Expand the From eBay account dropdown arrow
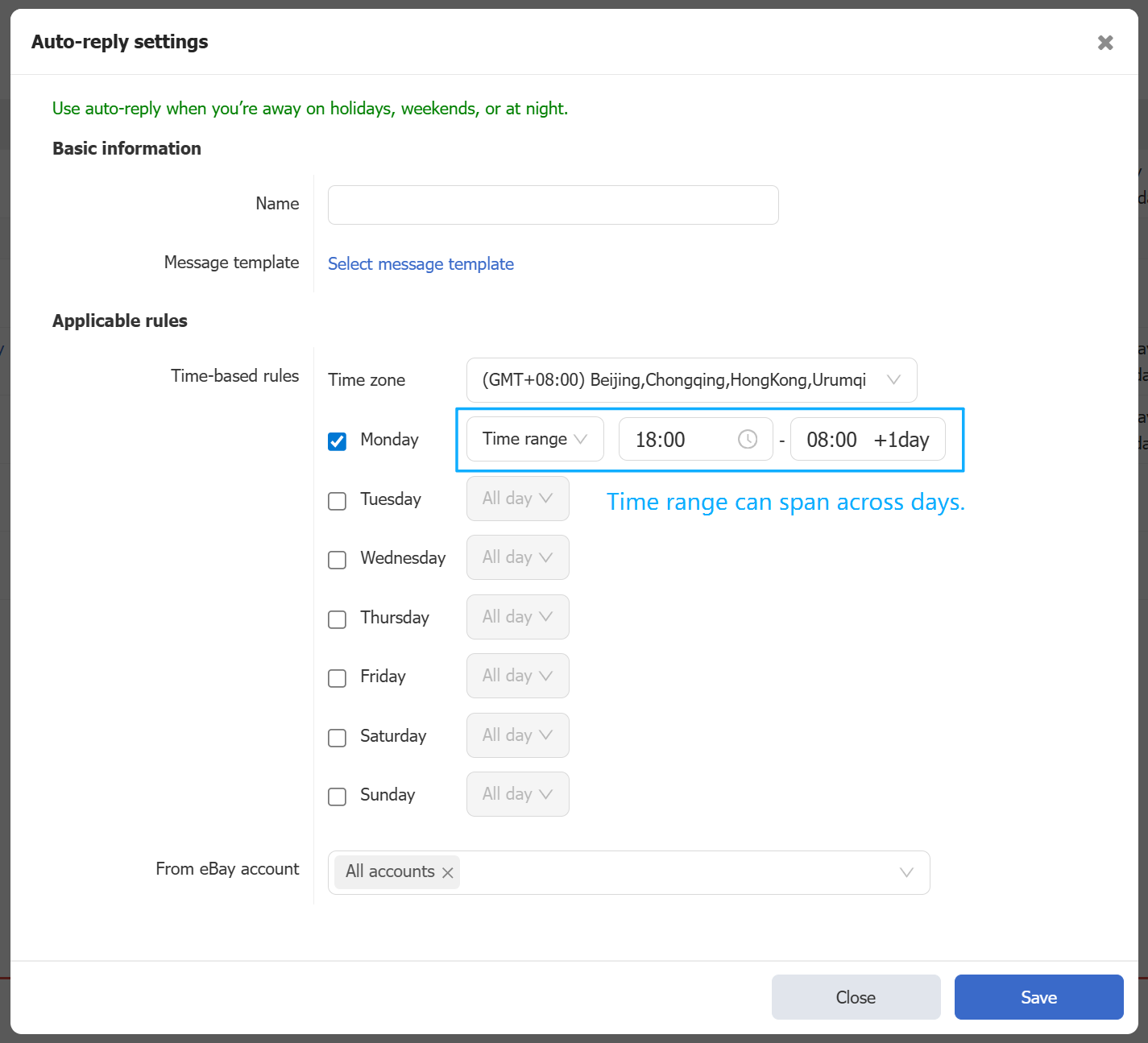The height and width of the screenshot is (1043, 1148). [906, 872]
